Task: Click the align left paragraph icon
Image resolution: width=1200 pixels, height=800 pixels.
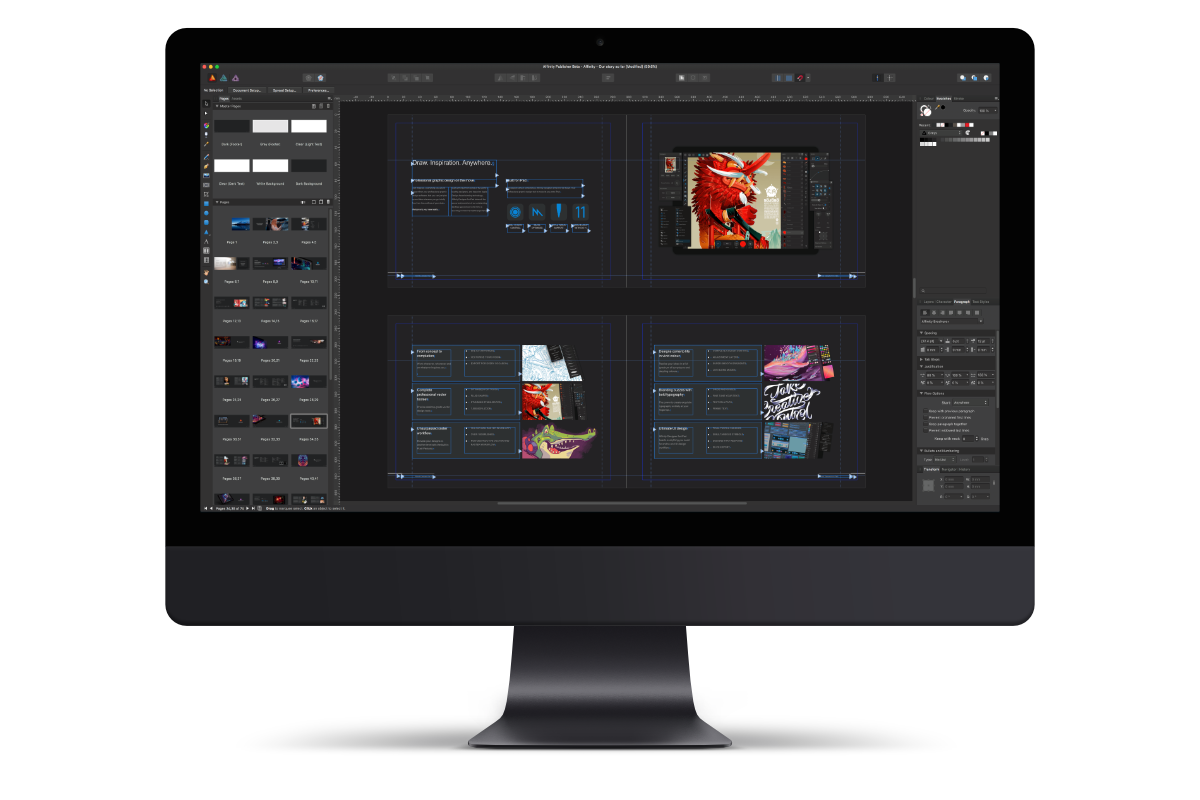Action: [925, 313]
